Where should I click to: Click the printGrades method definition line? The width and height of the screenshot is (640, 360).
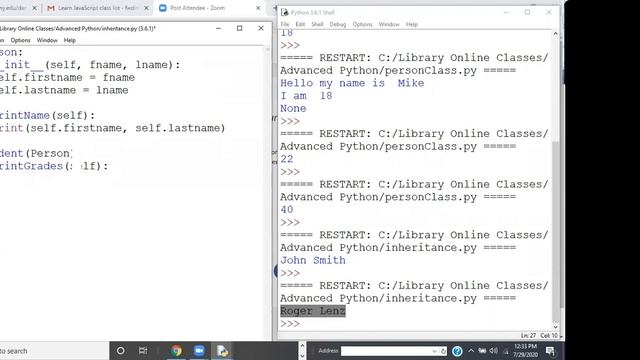54,166
